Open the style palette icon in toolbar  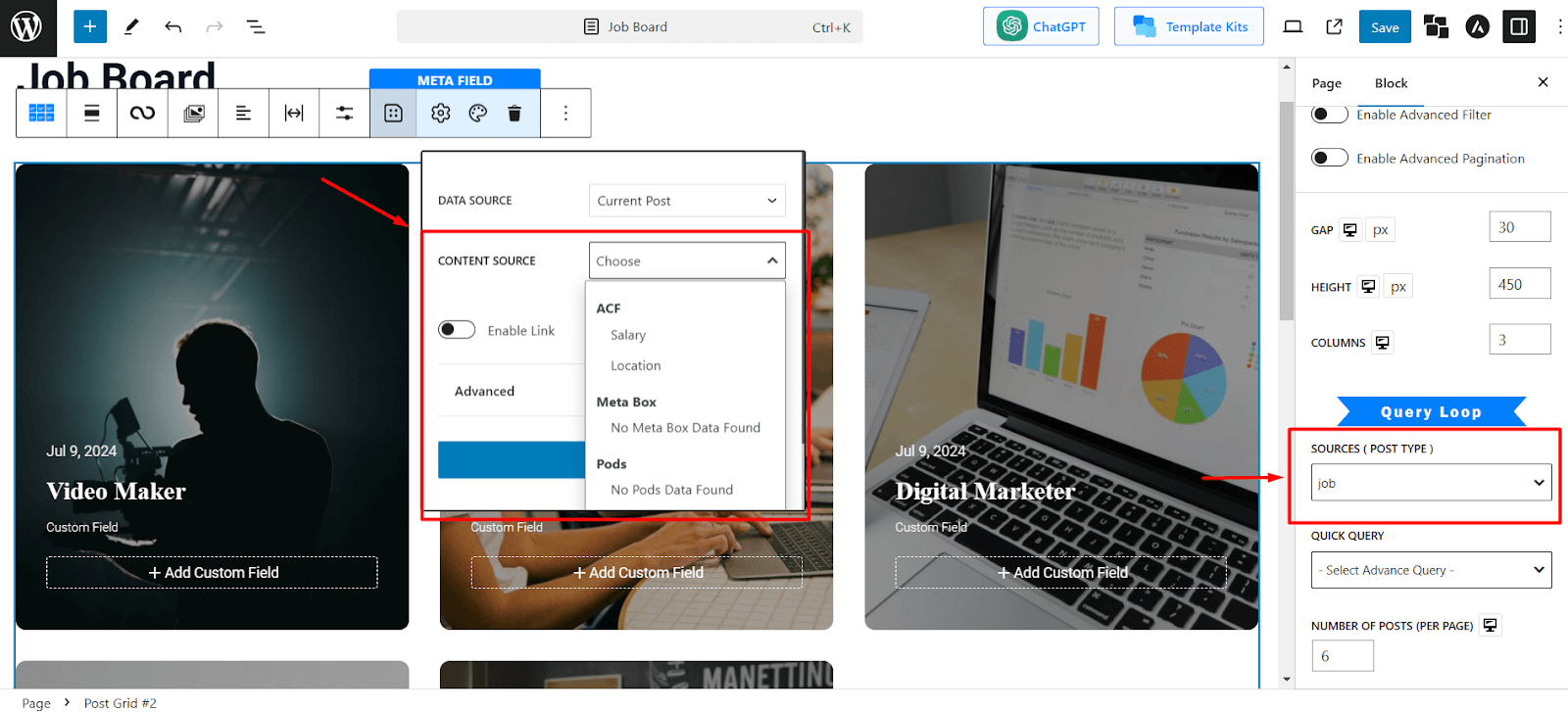point(478,114)
